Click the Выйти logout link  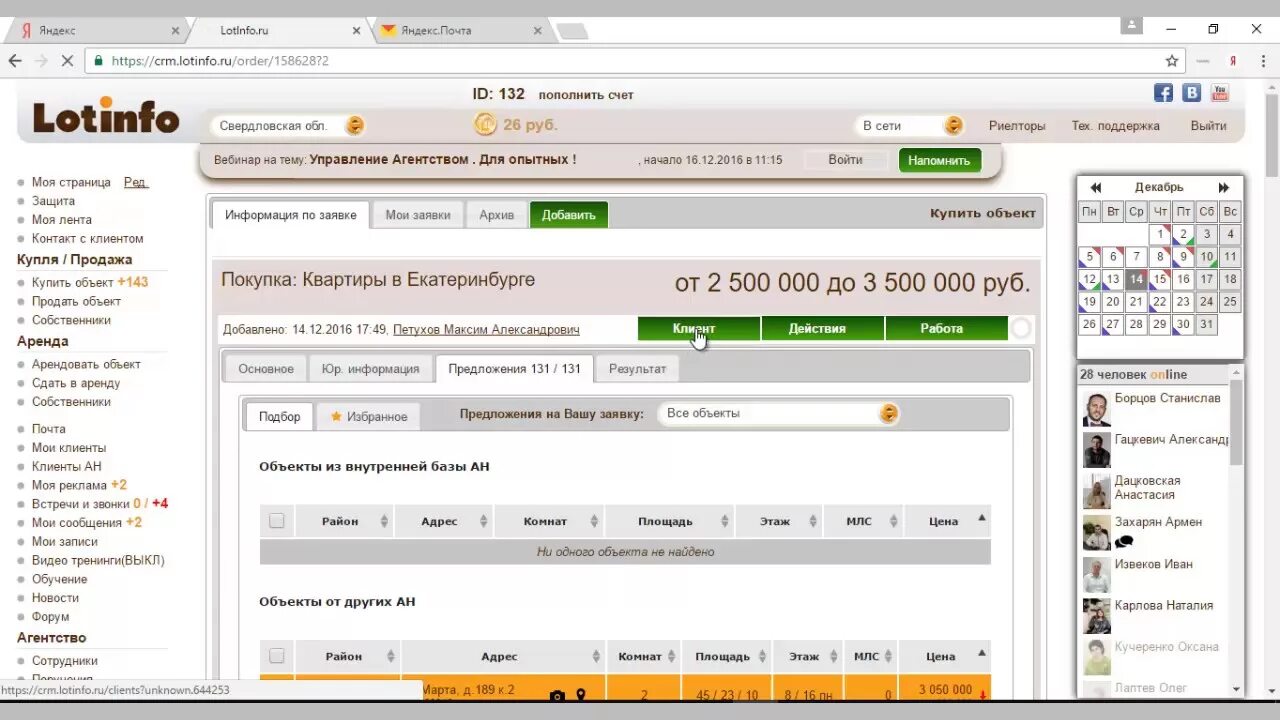(1208, 126)
